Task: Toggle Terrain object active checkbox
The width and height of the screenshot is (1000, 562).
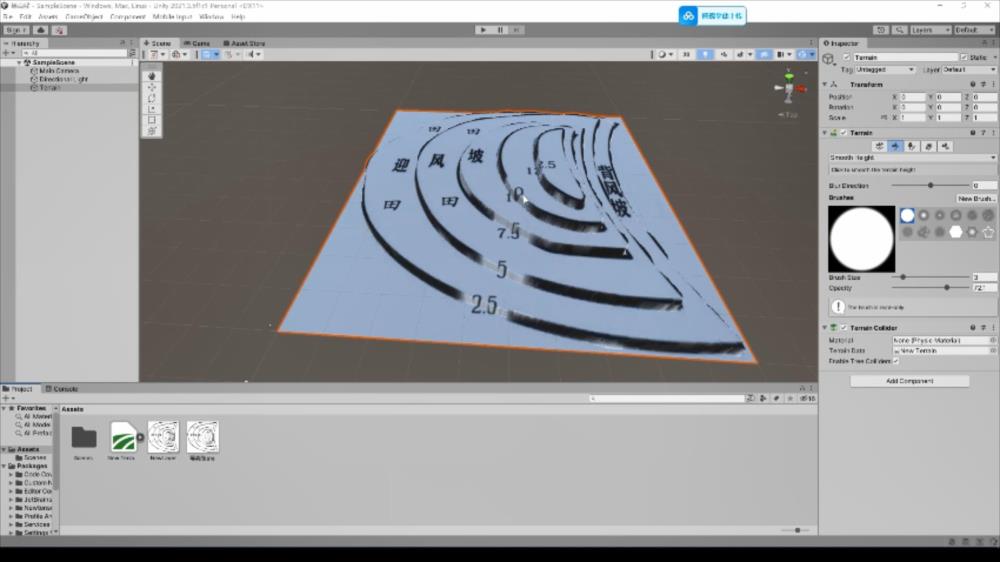Action: pos(846,57)
